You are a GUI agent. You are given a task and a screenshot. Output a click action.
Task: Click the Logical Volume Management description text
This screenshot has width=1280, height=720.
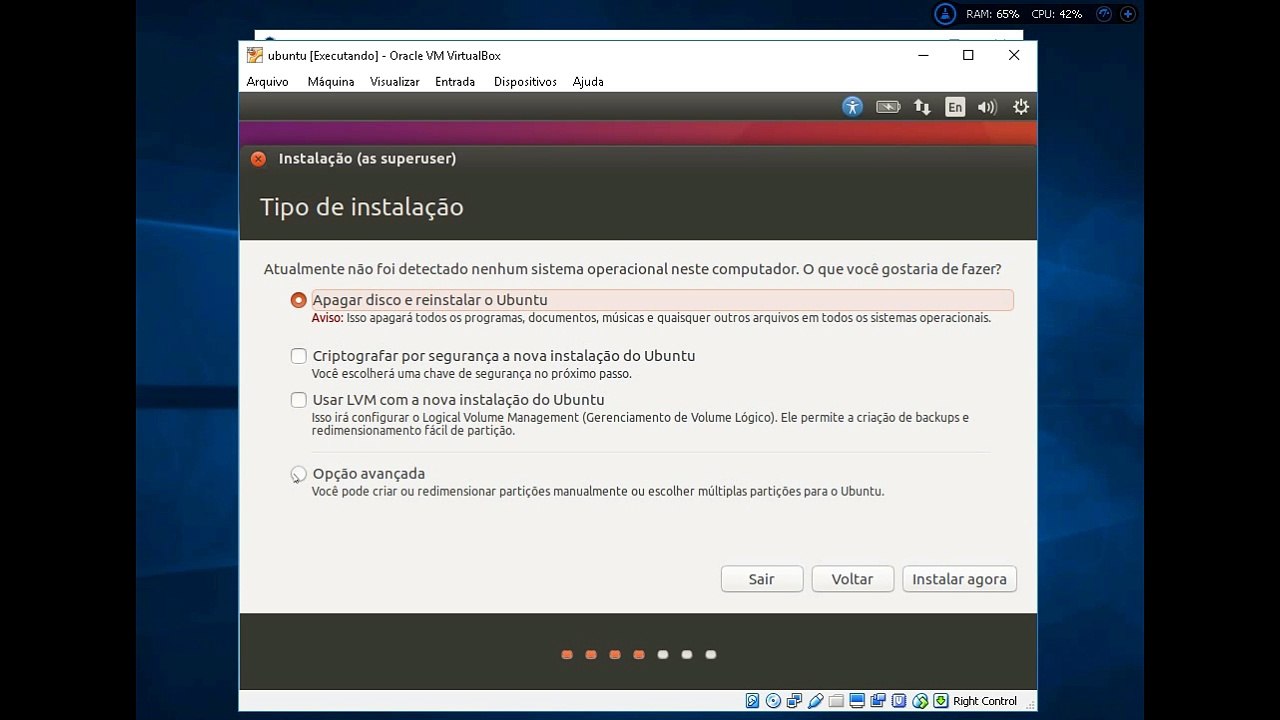(x=640, y=424)
